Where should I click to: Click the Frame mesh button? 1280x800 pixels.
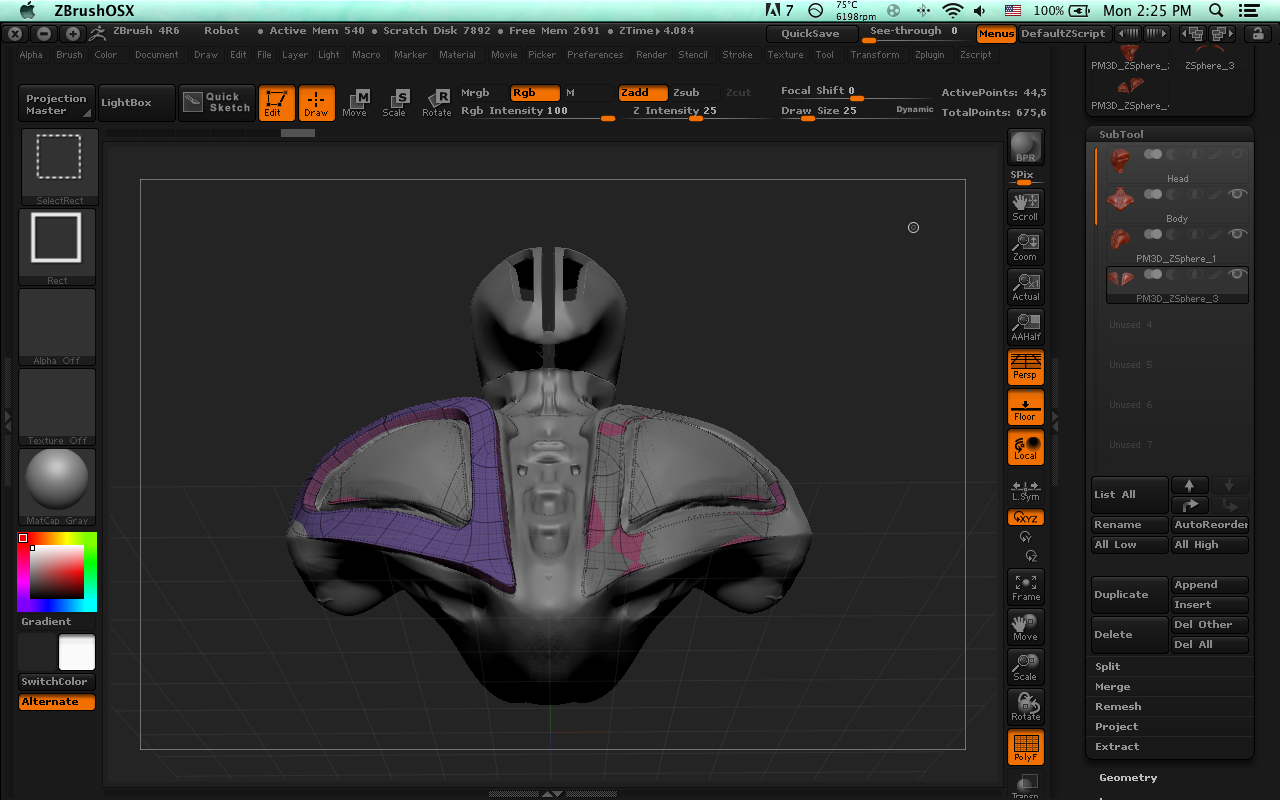1026,587
